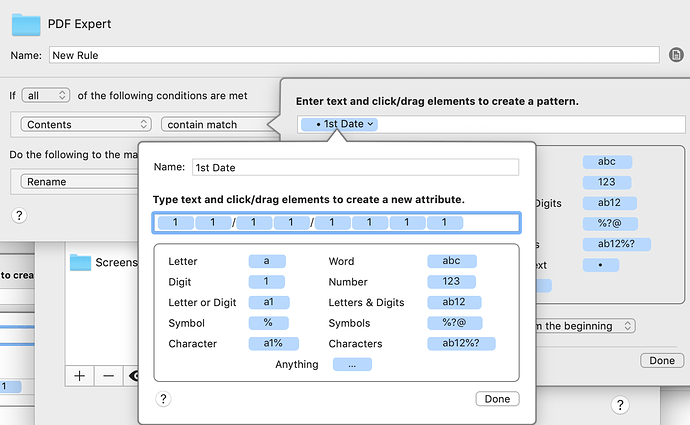The image size is (690, 425).
Task: Click Done in the pattern panel
Action: (662, 361)
